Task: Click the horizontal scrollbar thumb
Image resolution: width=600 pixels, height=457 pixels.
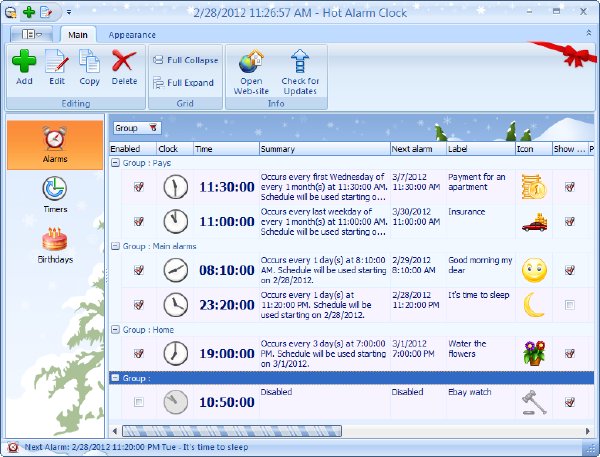Action: tap(232, 431)
